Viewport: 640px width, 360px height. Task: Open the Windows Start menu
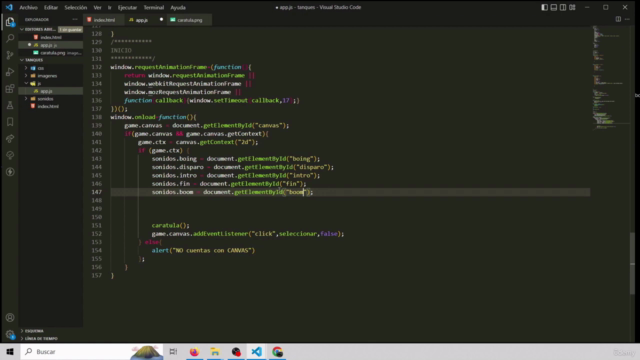pos(10,351)
